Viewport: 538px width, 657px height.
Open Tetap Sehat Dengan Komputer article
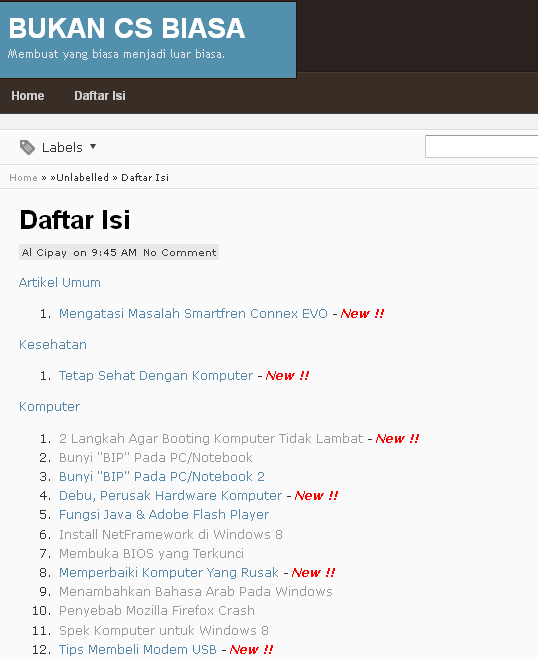coord(156,375)
